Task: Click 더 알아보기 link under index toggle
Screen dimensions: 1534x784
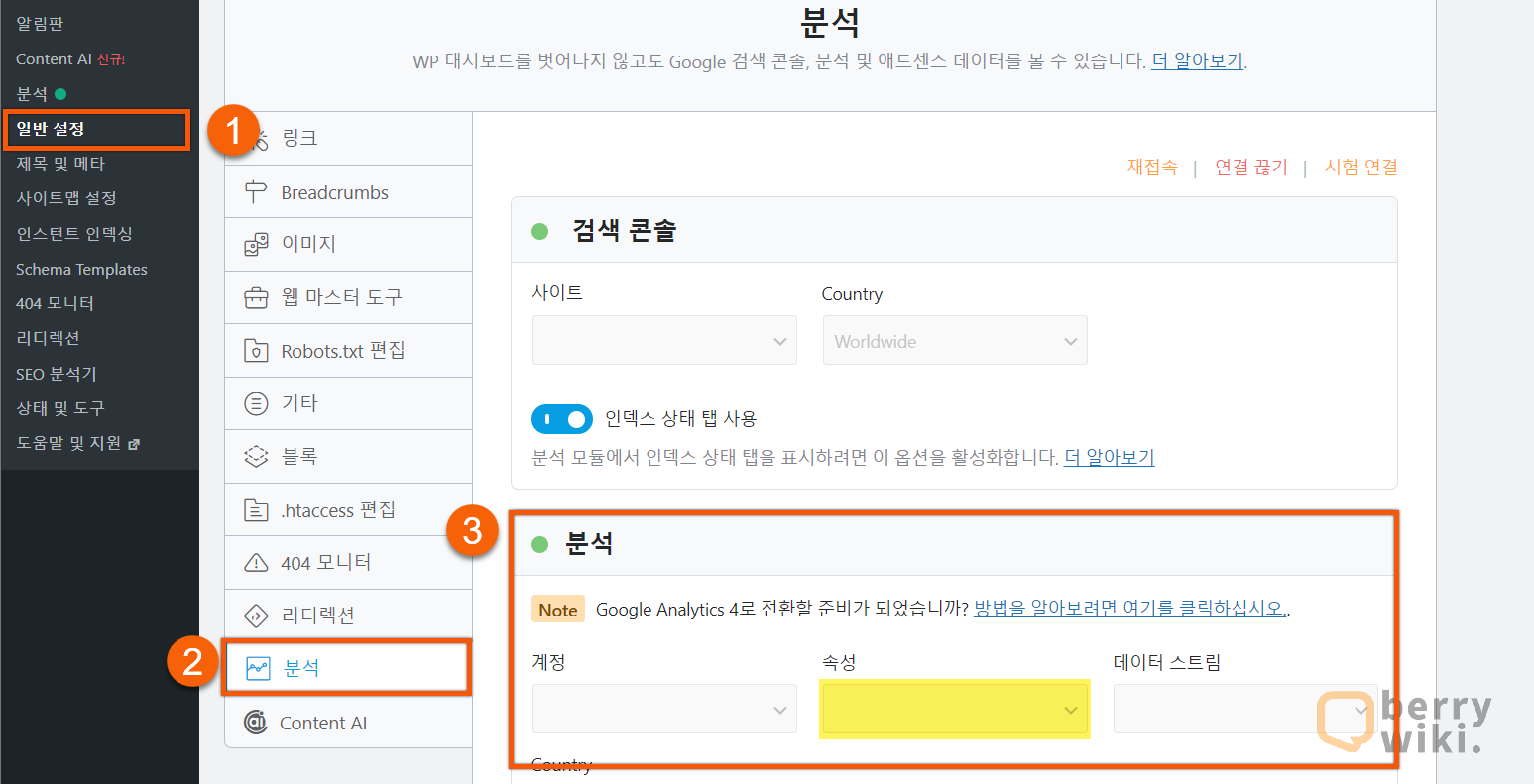Action: pyautogui.click(x=1109, y=457)
